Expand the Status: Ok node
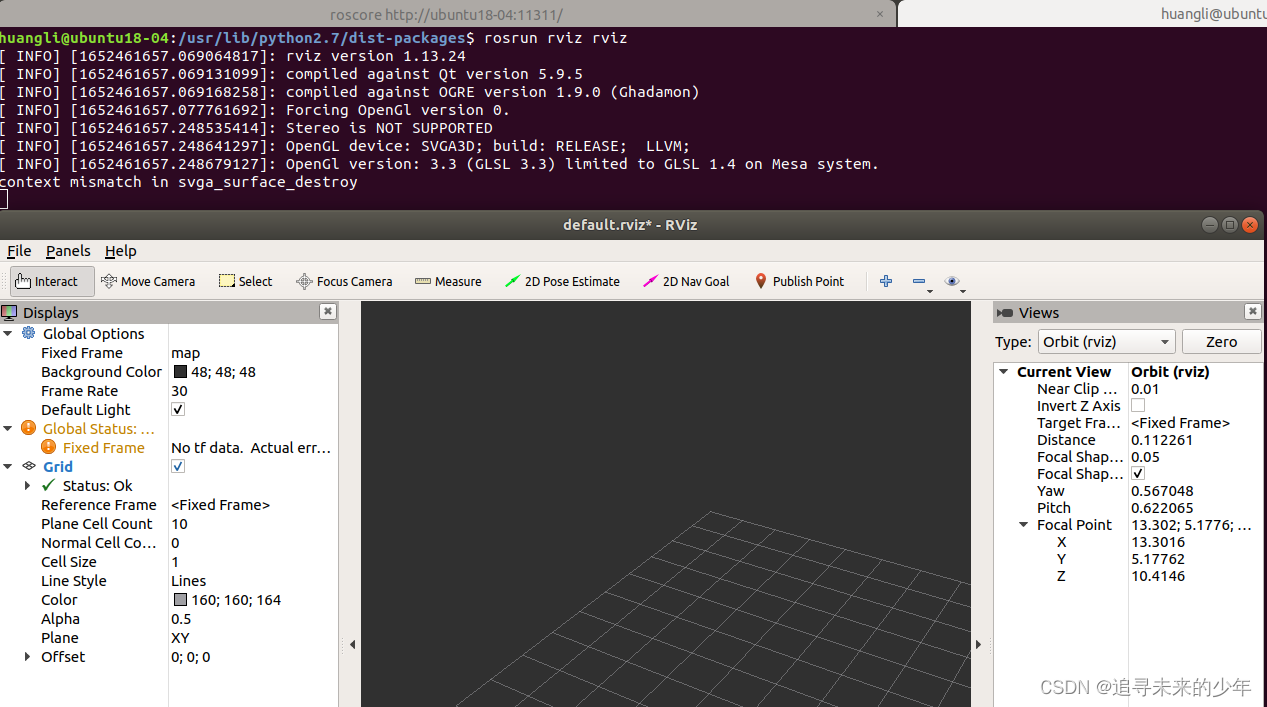The width and height of the screenshot is (1267, 707). tap(28, 485)
